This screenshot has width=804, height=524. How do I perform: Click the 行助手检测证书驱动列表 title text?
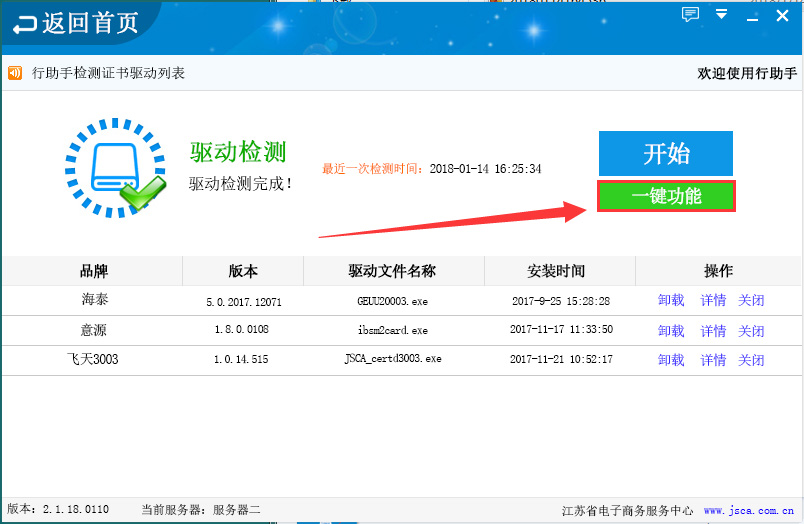click(108, 73)
